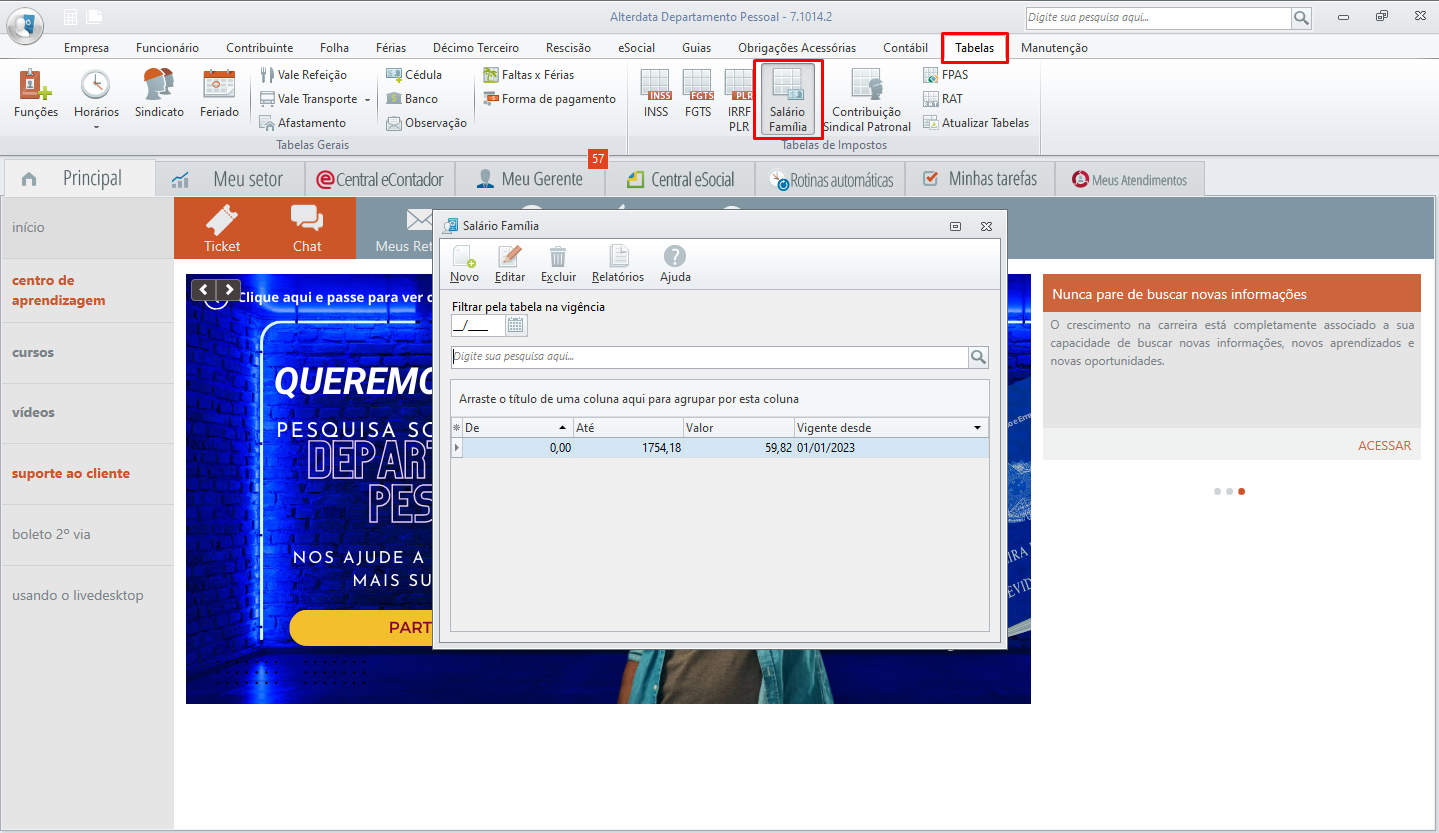Open the Chat button

click(307, 228)
